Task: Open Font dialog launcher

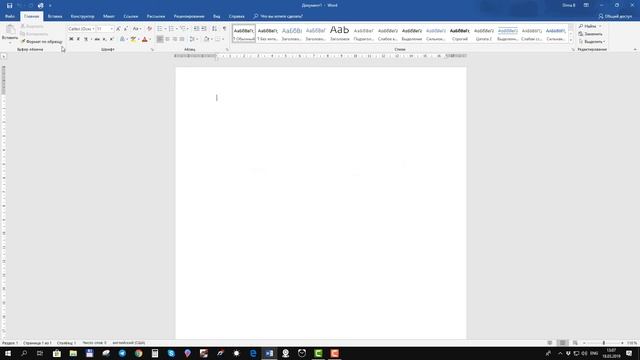Action: [152, 49]
